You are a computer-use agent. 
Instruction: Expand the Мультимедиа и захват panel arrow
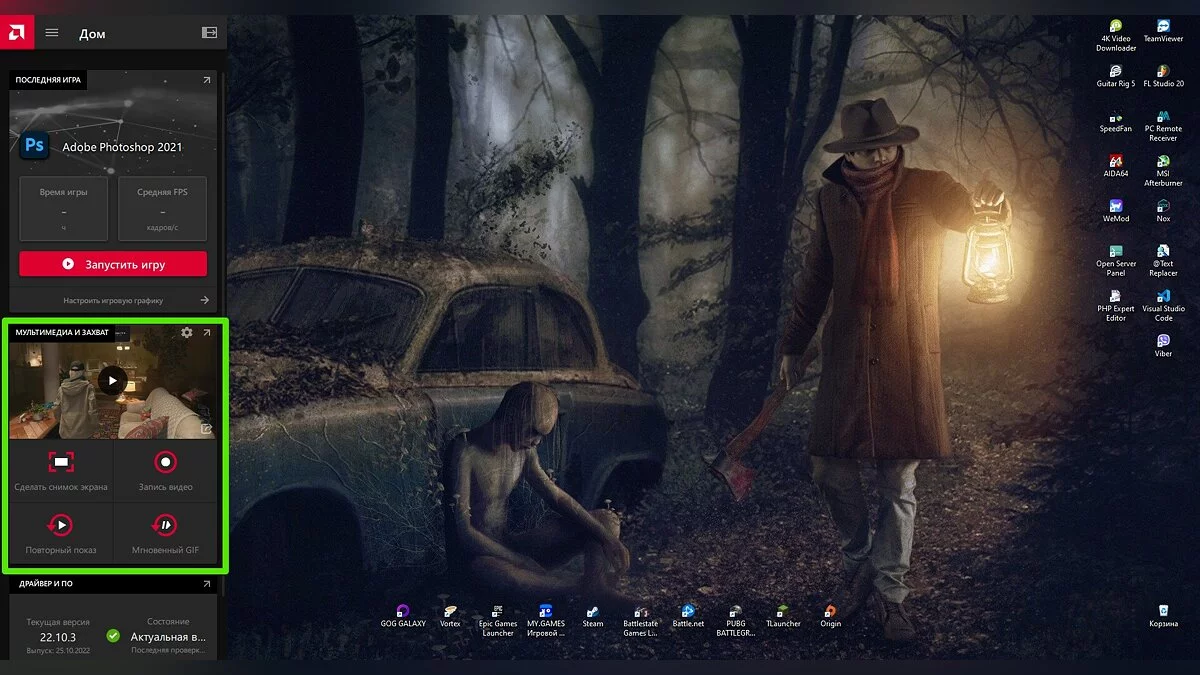pyautogui.click(x=207, y=332)
